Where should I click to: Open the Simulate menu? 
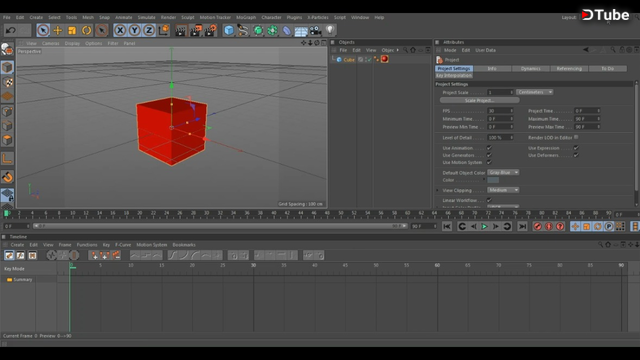(x=147, y=18)
